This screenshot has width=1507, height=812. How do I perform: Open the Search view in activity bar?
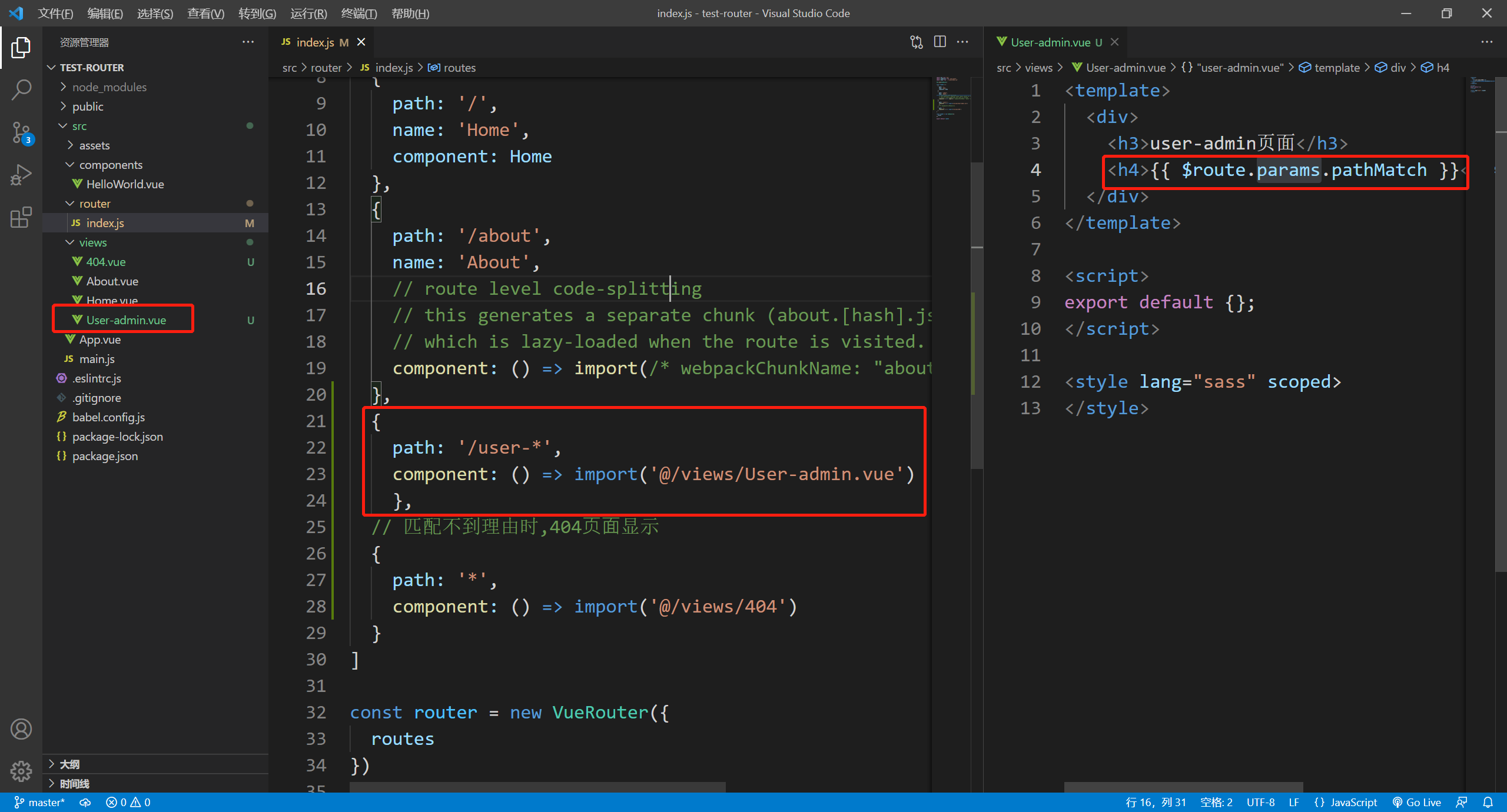[21, 90]
